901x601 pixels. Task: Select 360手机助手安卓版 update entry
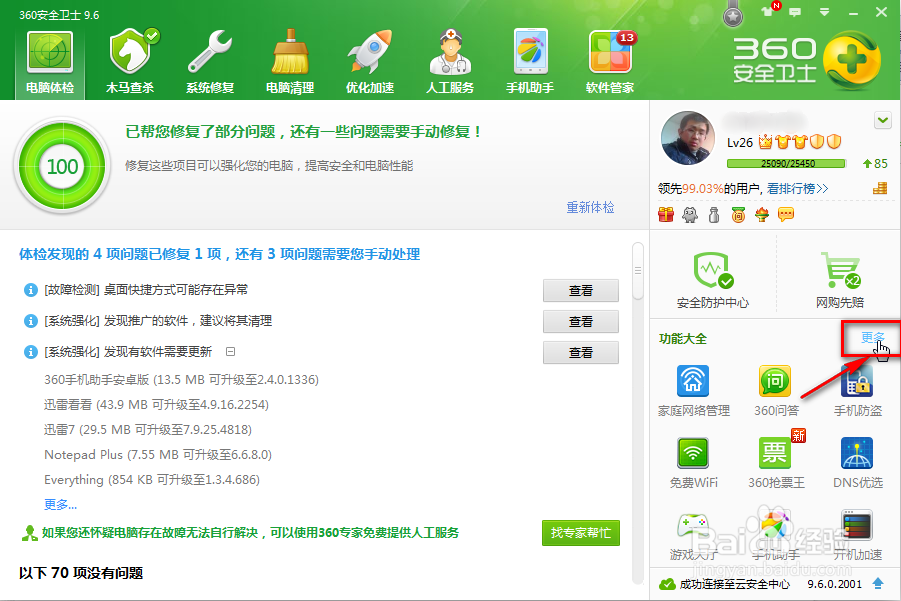coord(182,380)
